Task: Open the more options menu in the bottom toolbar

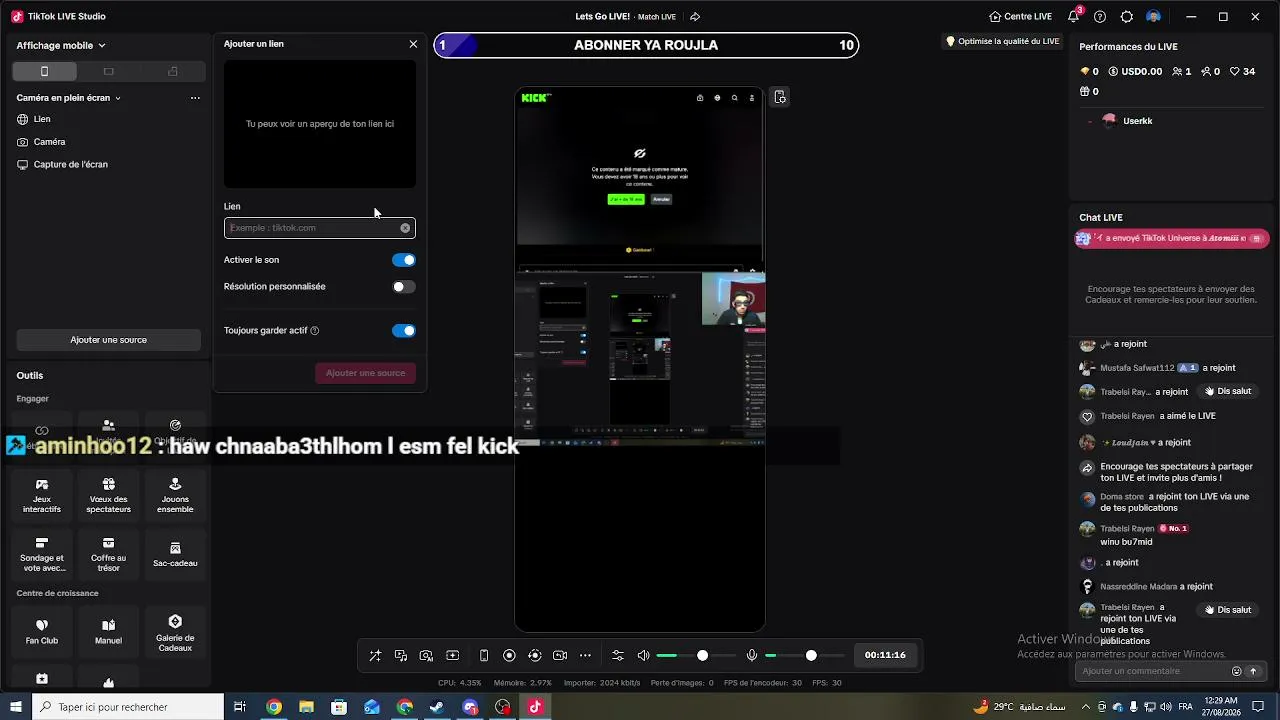Action: [586, 656]
